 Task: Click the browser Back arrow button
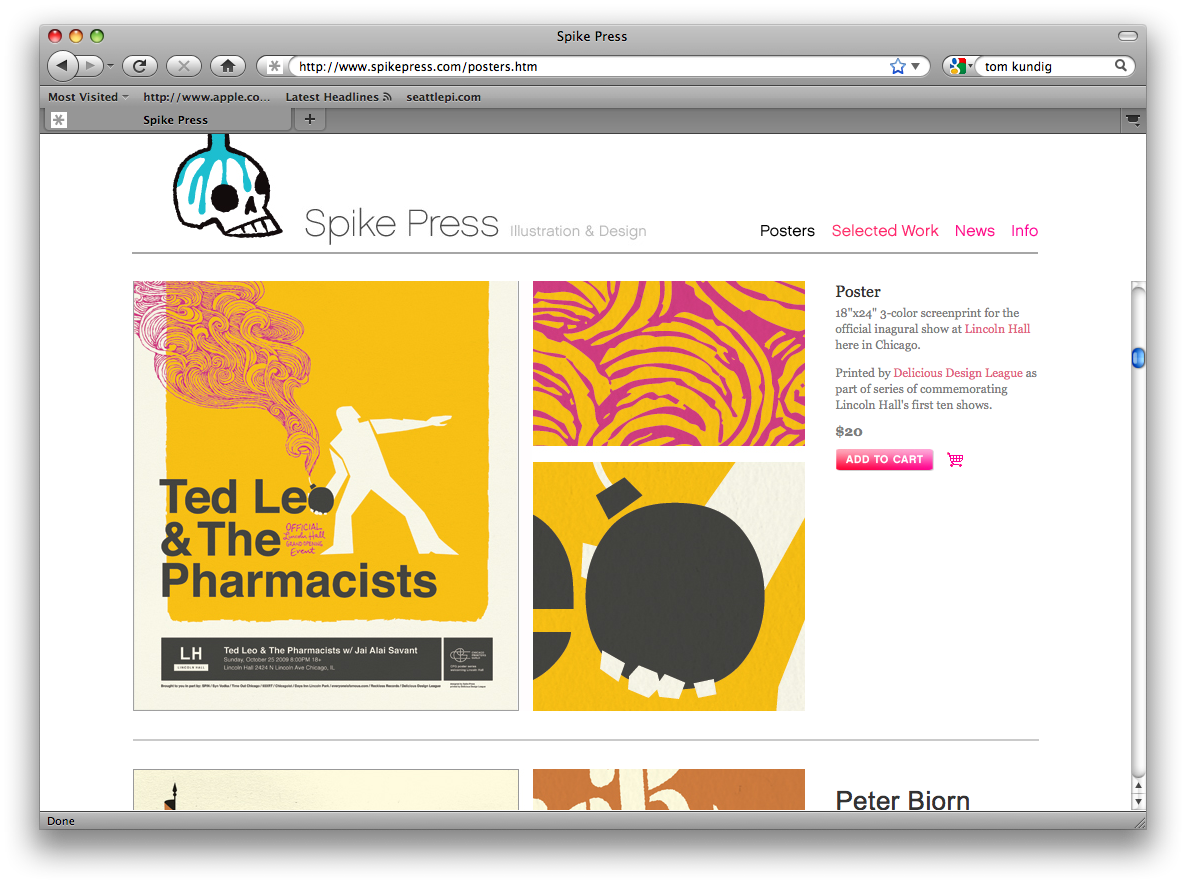[x=62, y=66]
